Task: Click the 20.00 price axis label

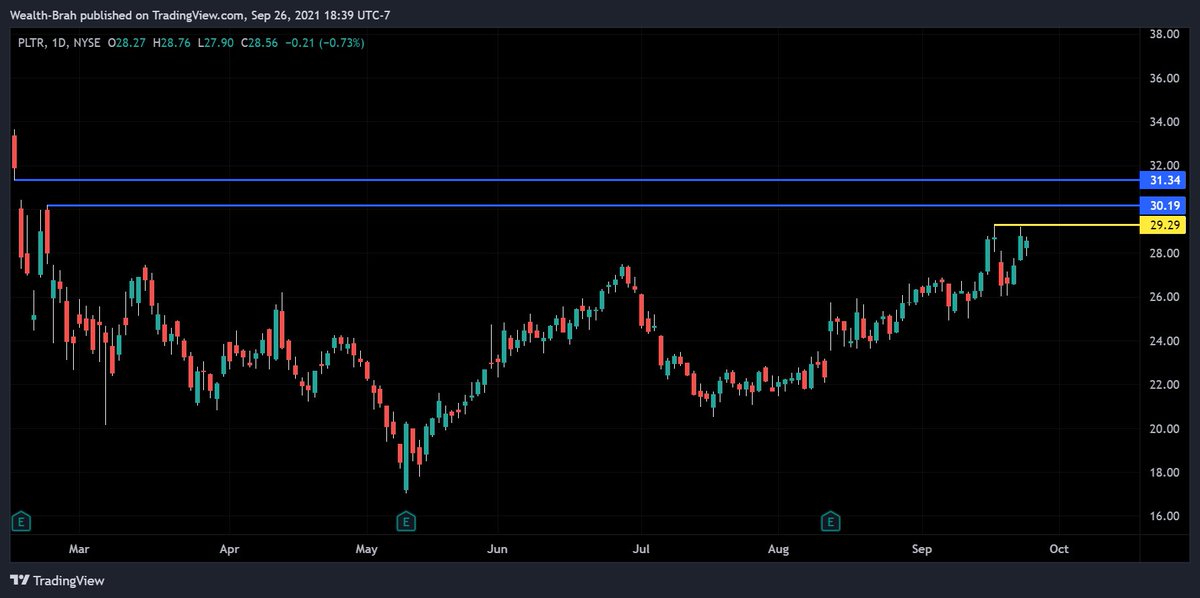Action: 1165,430
